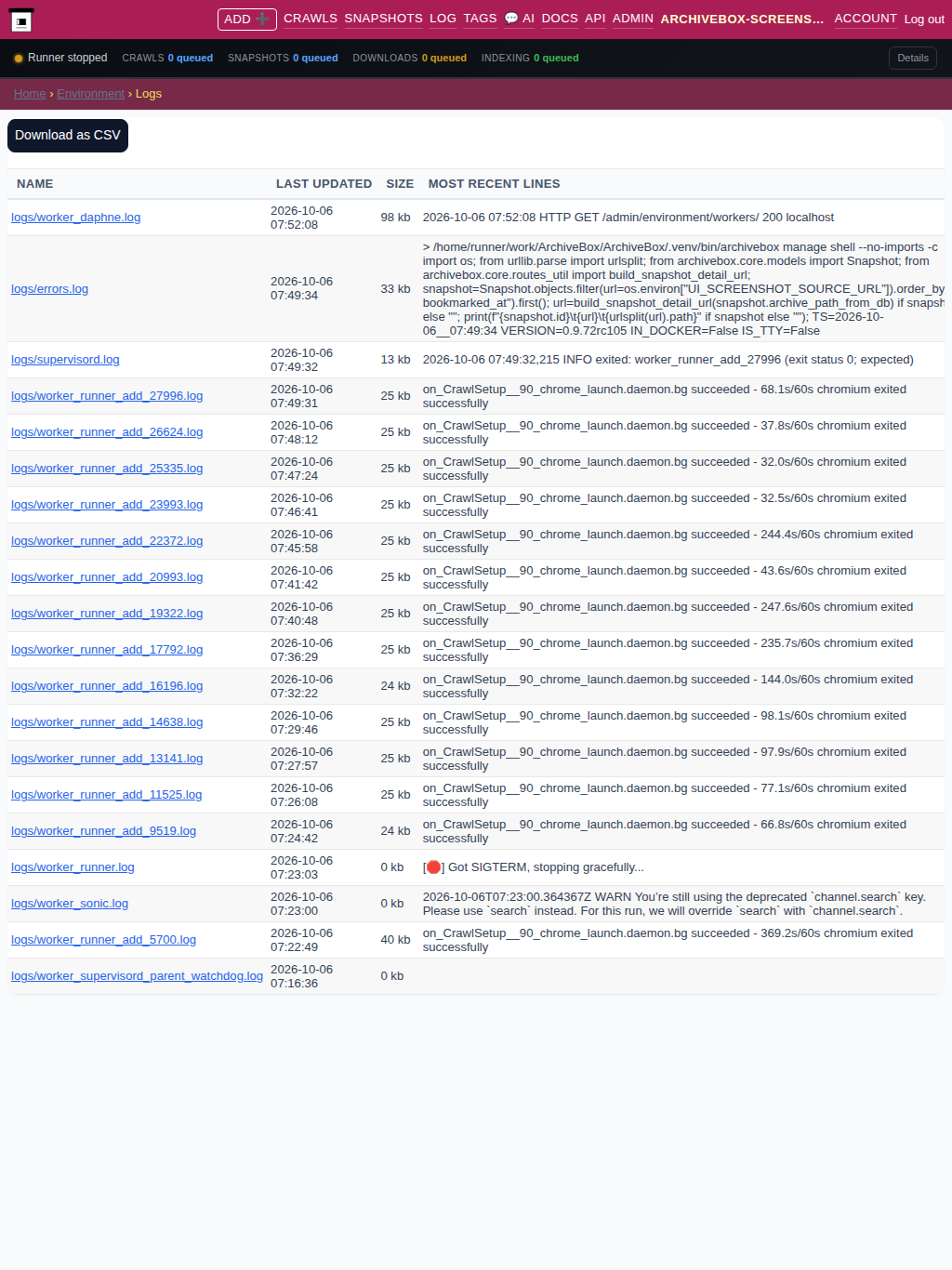The width and height of the screenshot is (952, 1270).
Task: Open logs/worker_sonic.log
Action: pos(70,904)
